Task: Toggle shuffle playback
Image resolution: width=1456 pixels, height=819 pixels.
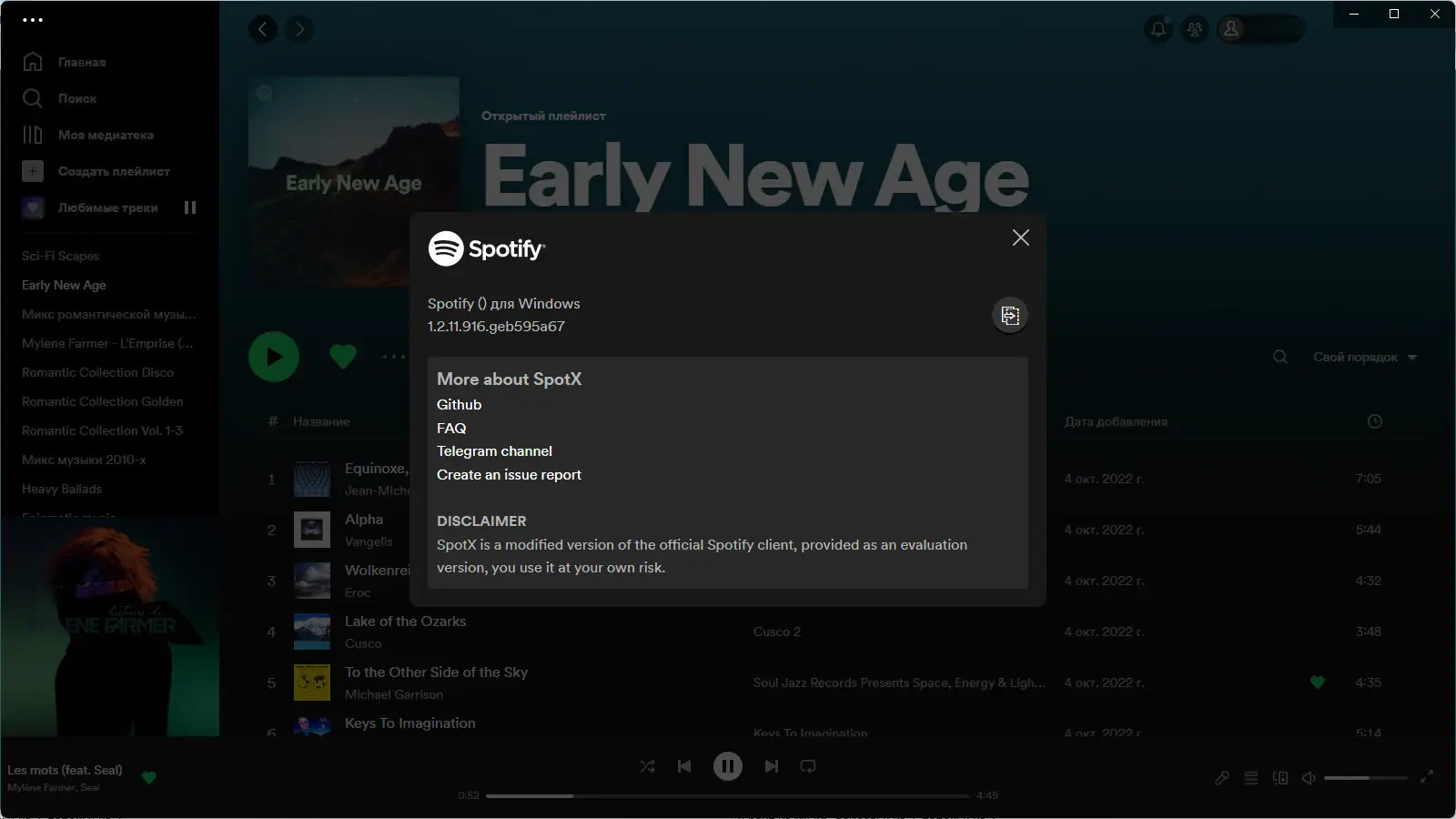Action: [x=647, y=766]
